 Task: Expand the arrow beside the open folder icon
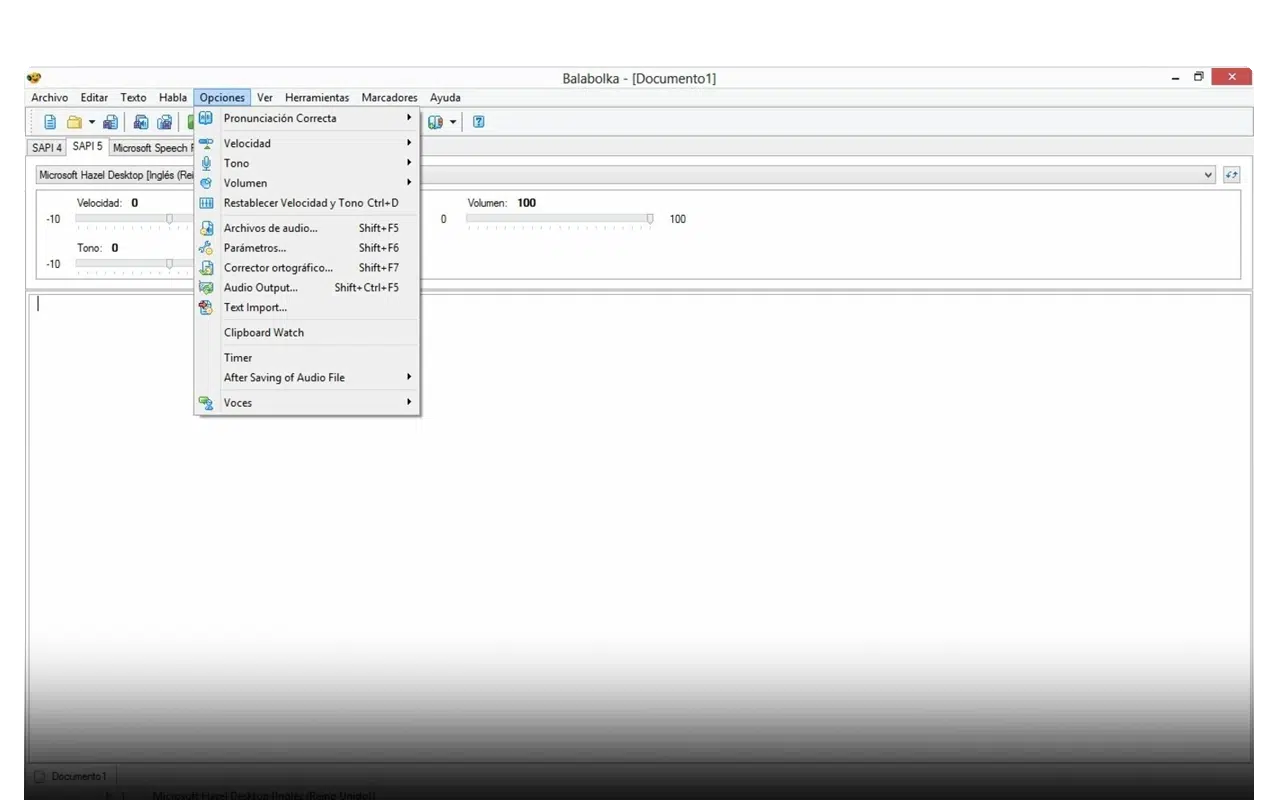point(92,122)
